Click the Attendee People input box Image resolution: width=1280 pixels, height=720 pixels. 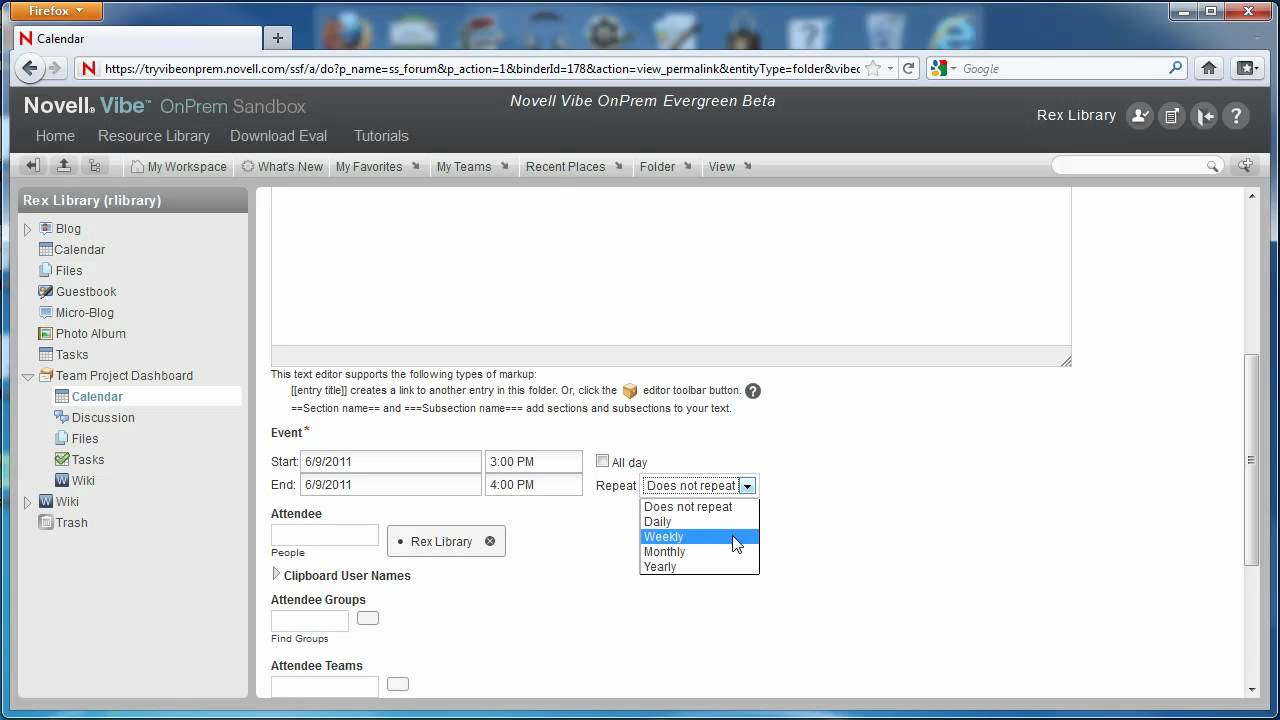pos(325,535)
